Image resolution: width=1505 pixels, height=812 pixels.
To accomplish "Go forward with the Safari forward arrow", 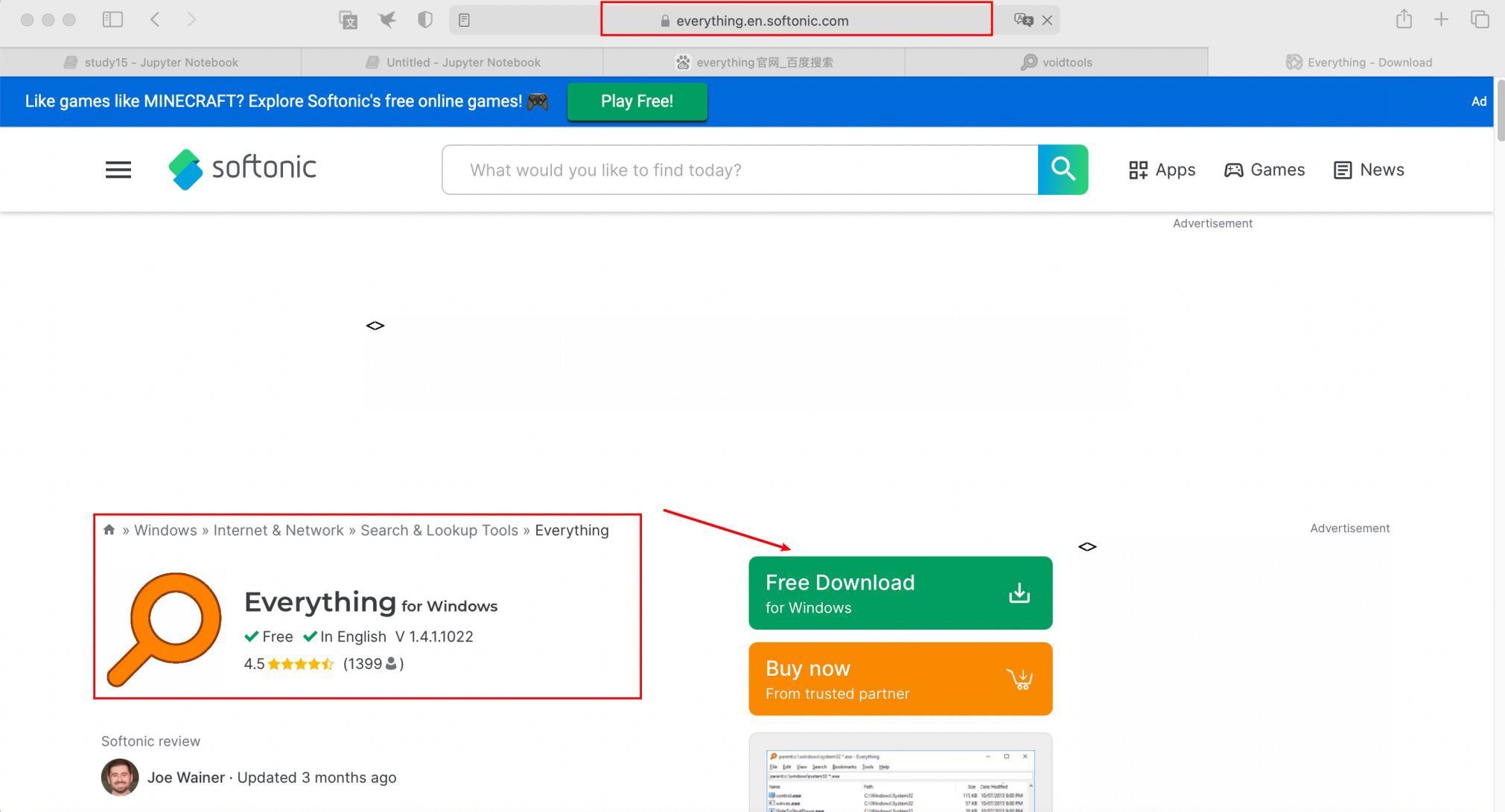I will 191,20.
